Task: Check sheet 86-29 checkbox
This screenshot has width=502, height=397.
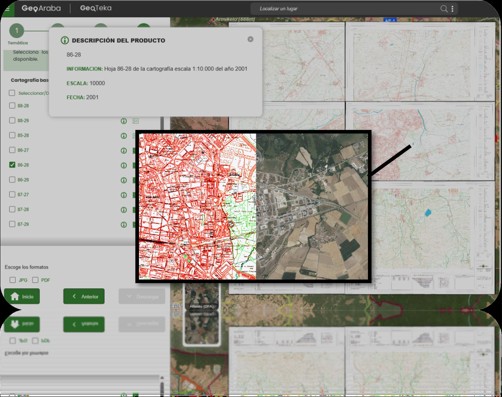Action: coord(12,180)
